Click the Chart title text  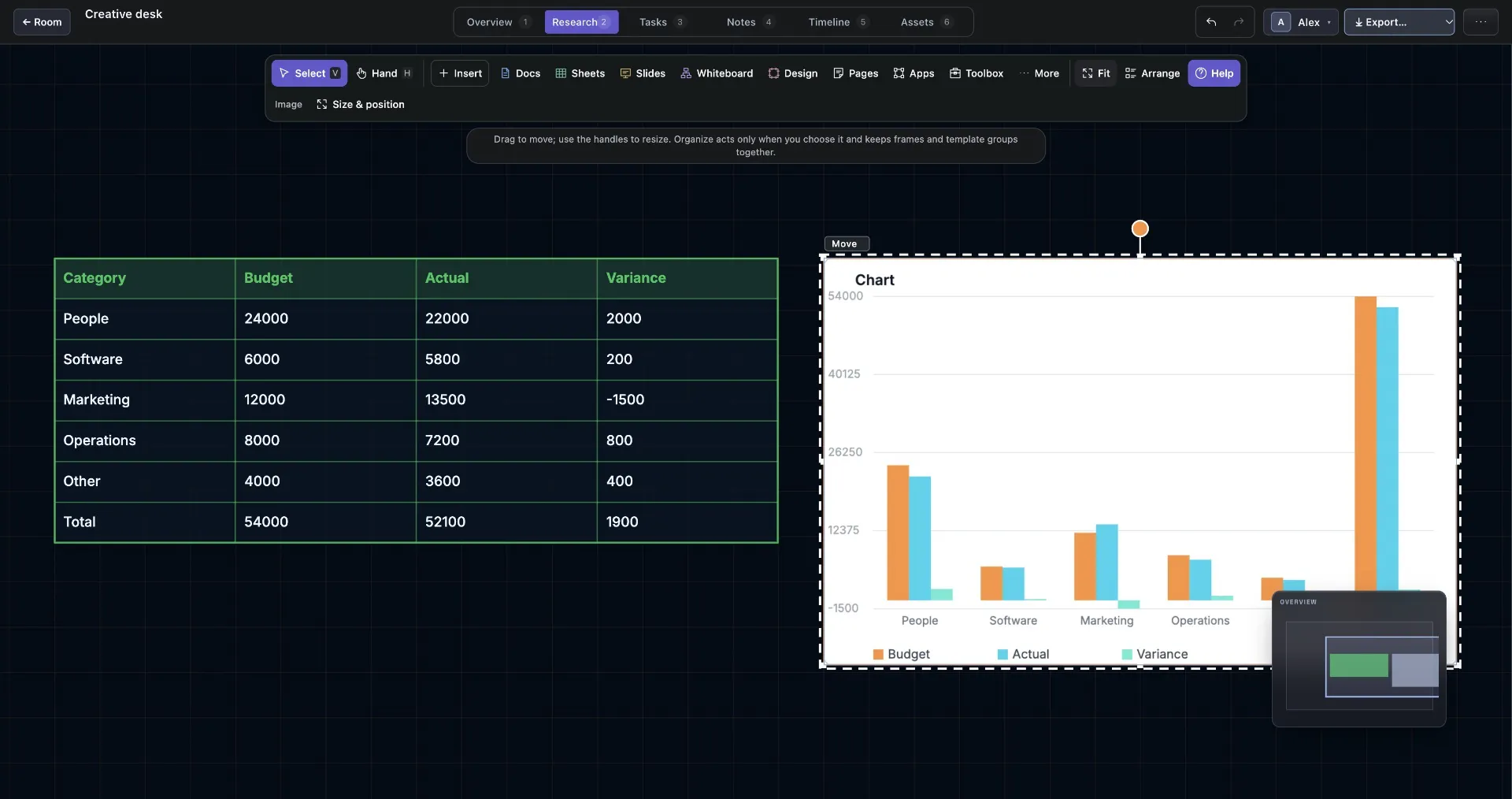874,280
